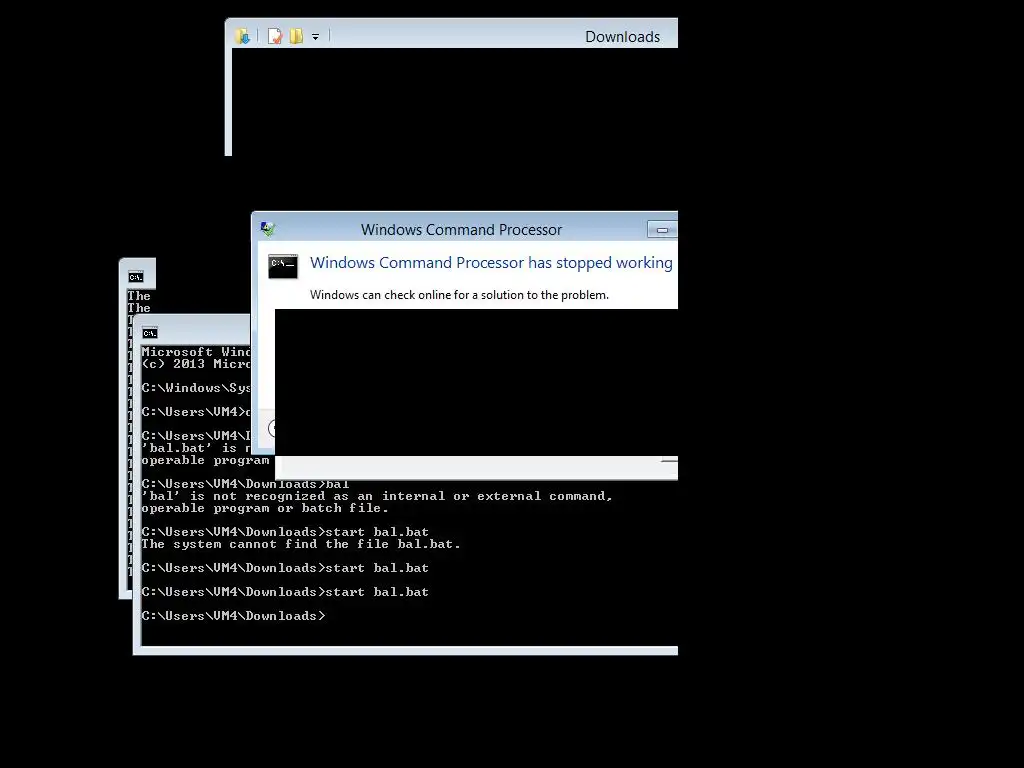Click first 'The' line in back console window

(139, 296)
